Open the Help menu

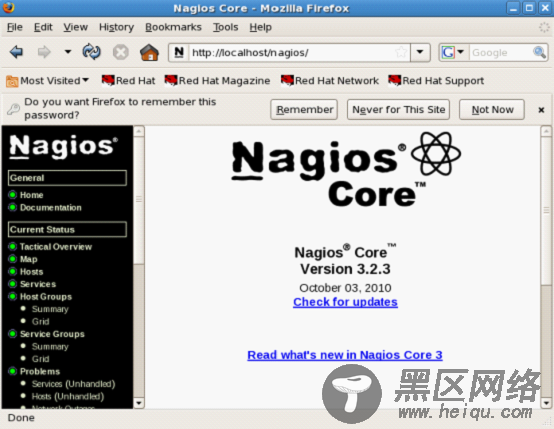click(260, 27)
